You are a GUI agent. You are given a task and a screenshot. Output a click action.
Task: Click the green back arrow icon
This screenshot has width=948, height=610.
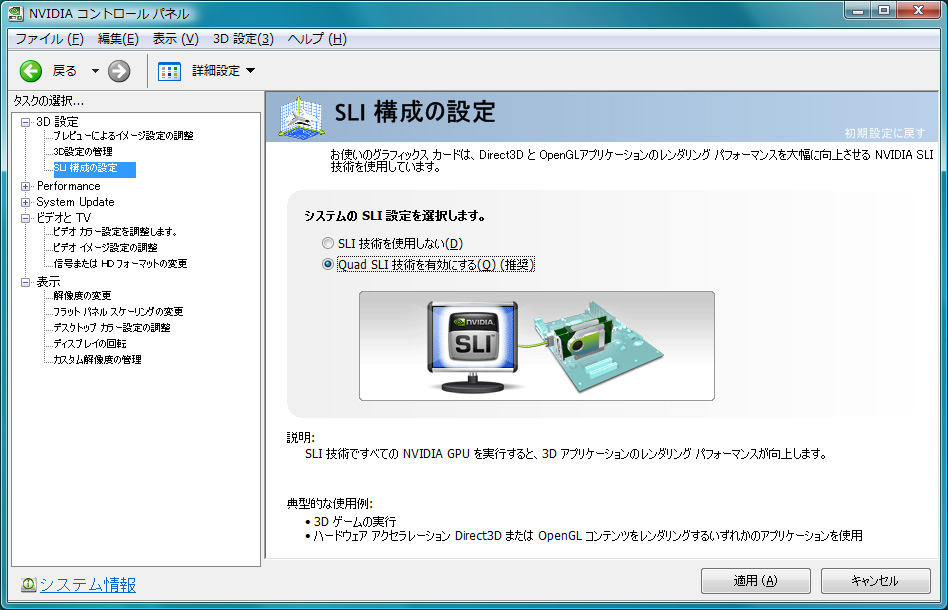(31, 71)
